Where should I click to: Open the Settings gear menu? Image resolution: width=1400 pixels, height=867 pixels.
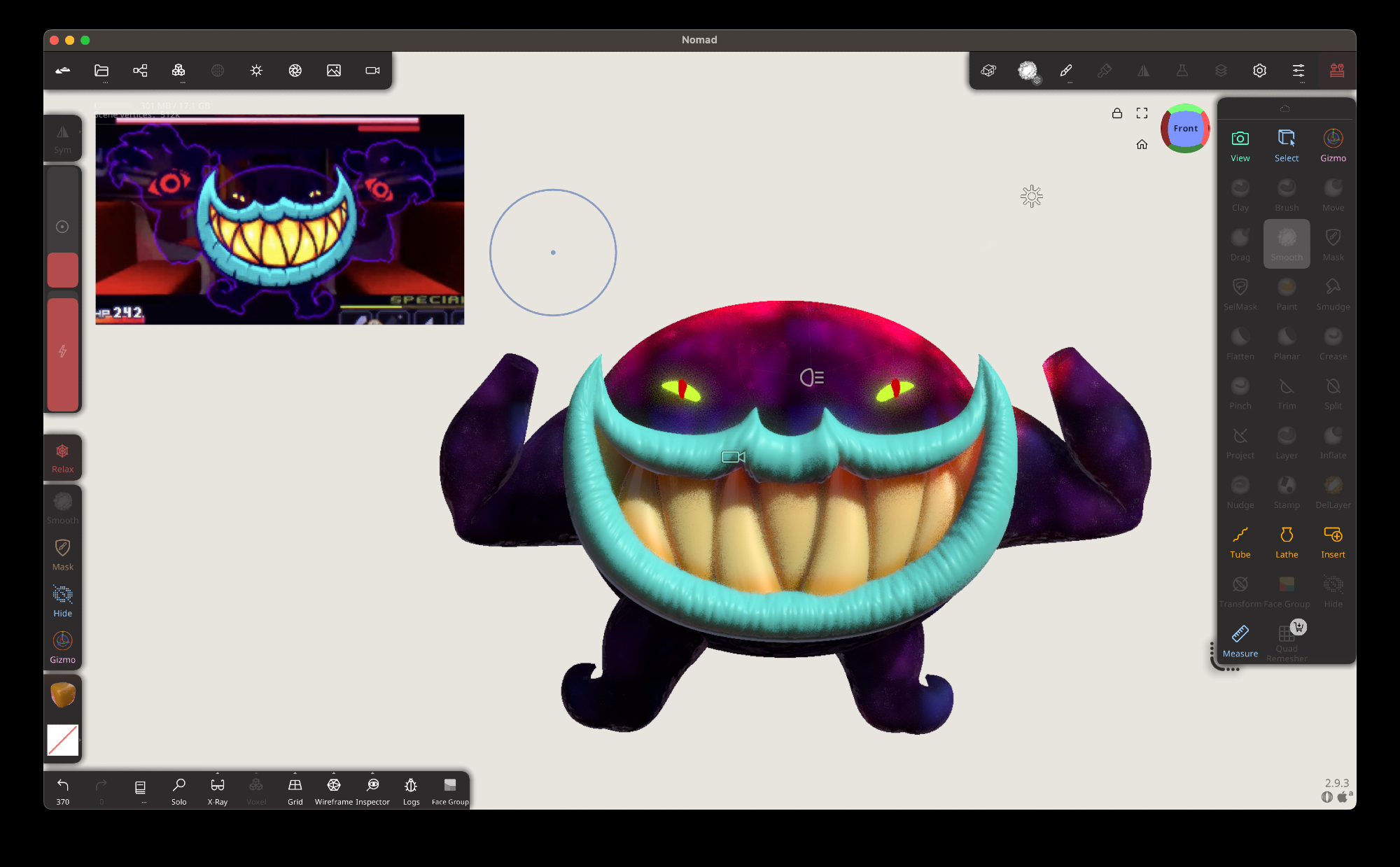click(x=1259, y=71)
